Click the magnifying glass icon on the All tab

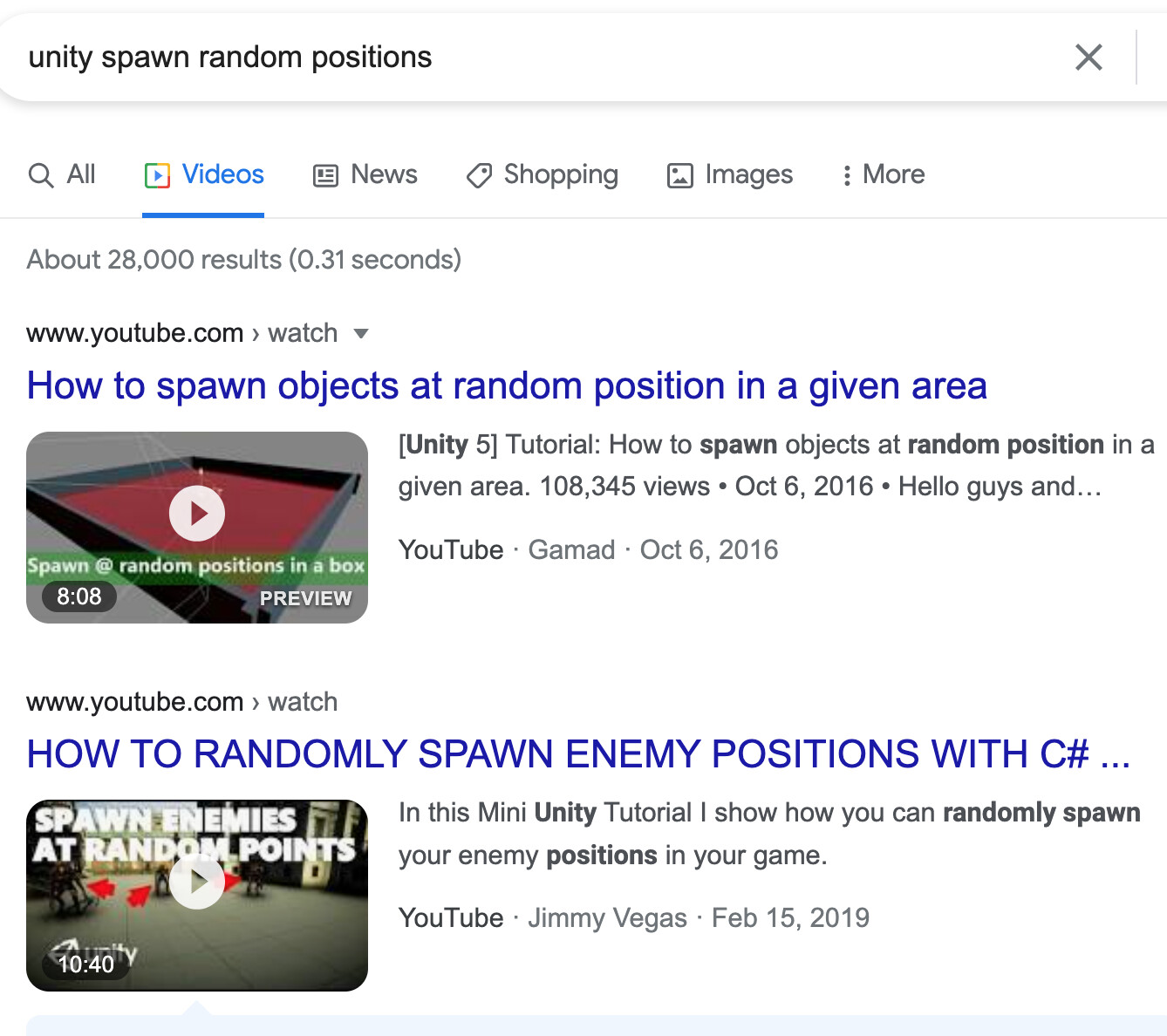click(41, 174)
